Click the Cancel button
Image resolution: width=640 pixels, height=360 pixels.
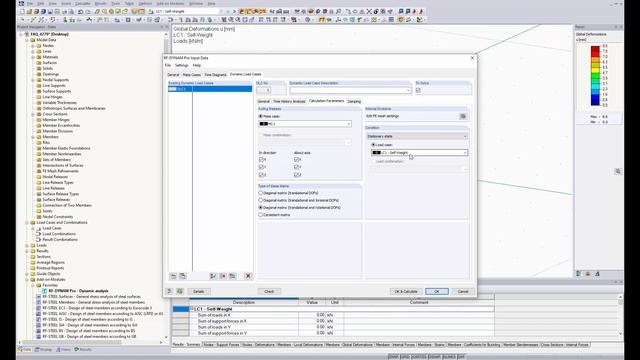click(463, 291)
